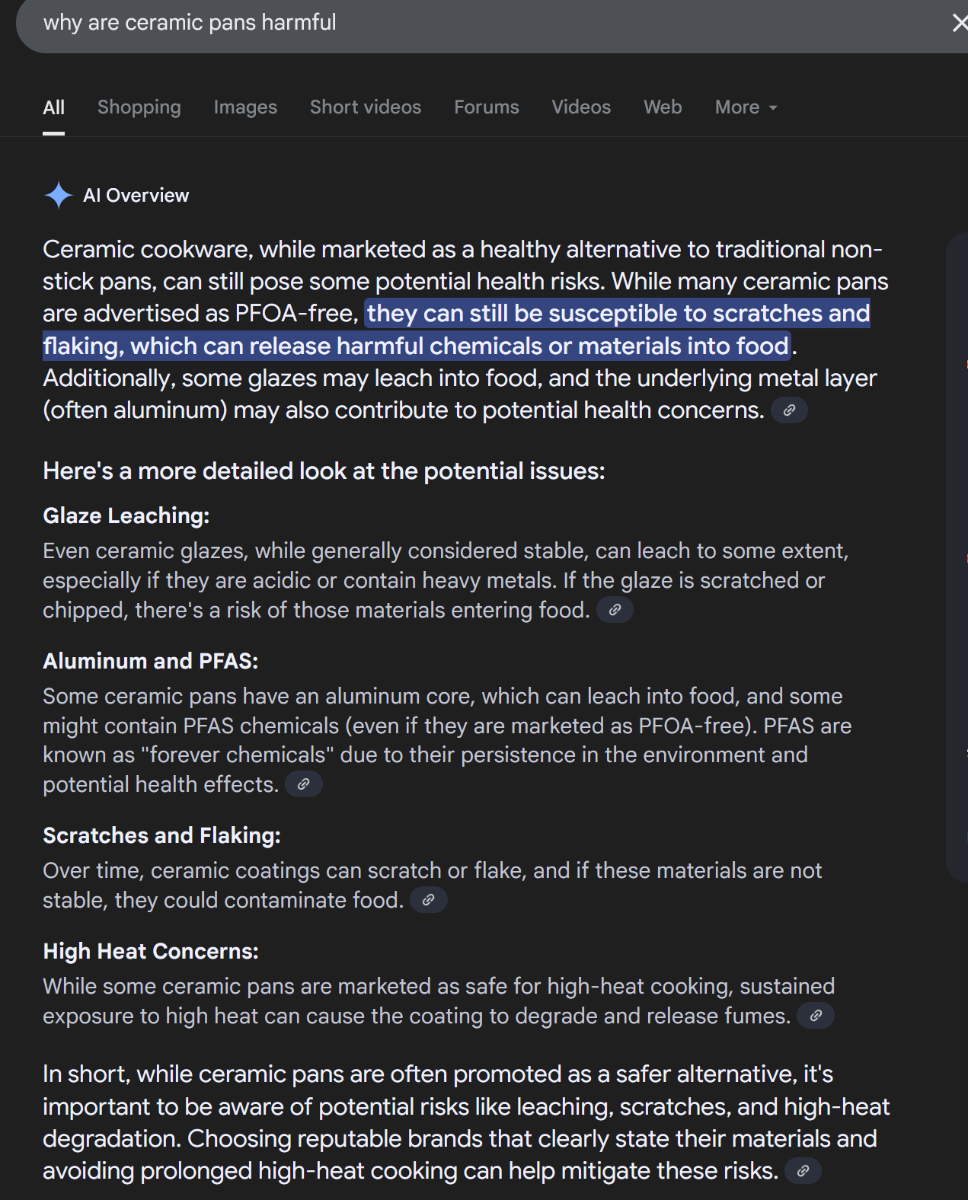Select the Forums tab
The width and height of the screenshot is (968, 1200).
pyautogui.click(x=486, y=108)
